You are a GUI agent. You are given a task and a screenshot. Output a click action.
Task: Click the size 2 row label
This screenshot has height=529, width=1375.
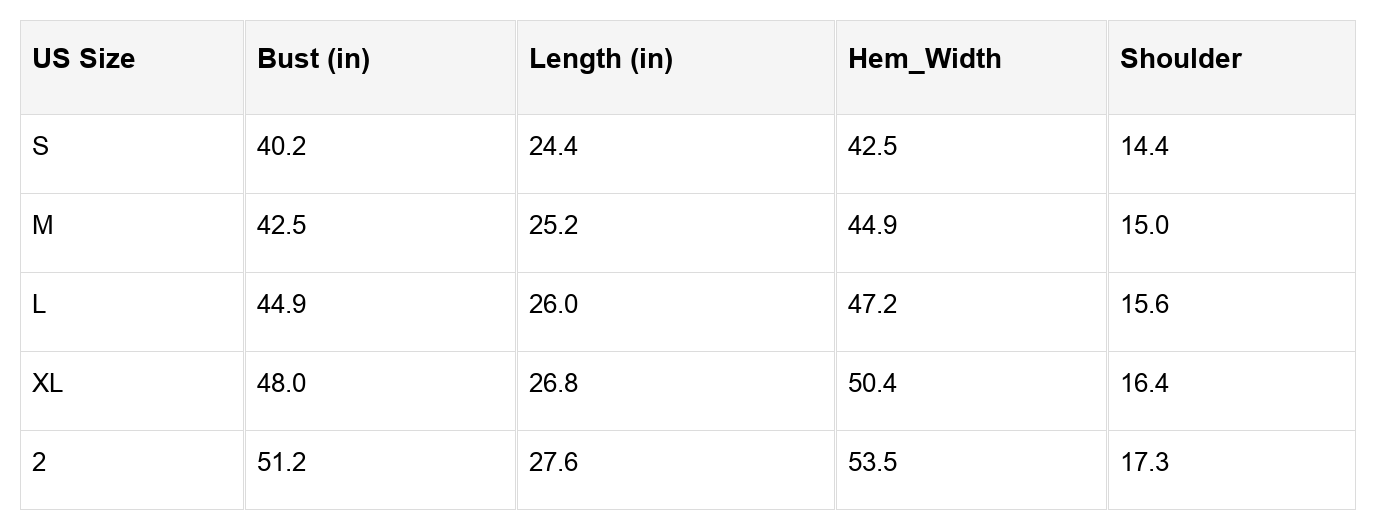click(39, 463)
